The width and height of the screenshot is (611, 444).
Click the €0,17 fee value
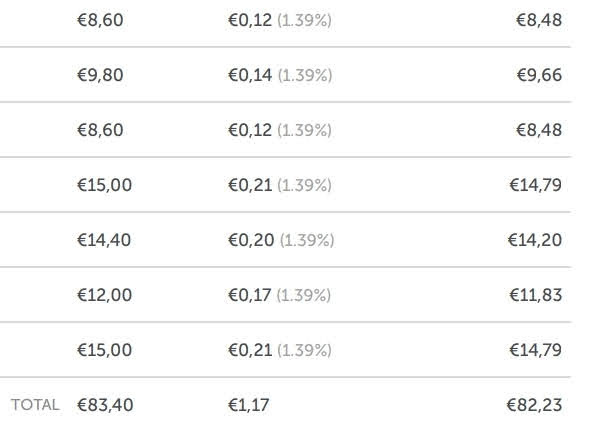tap(250, 295)
